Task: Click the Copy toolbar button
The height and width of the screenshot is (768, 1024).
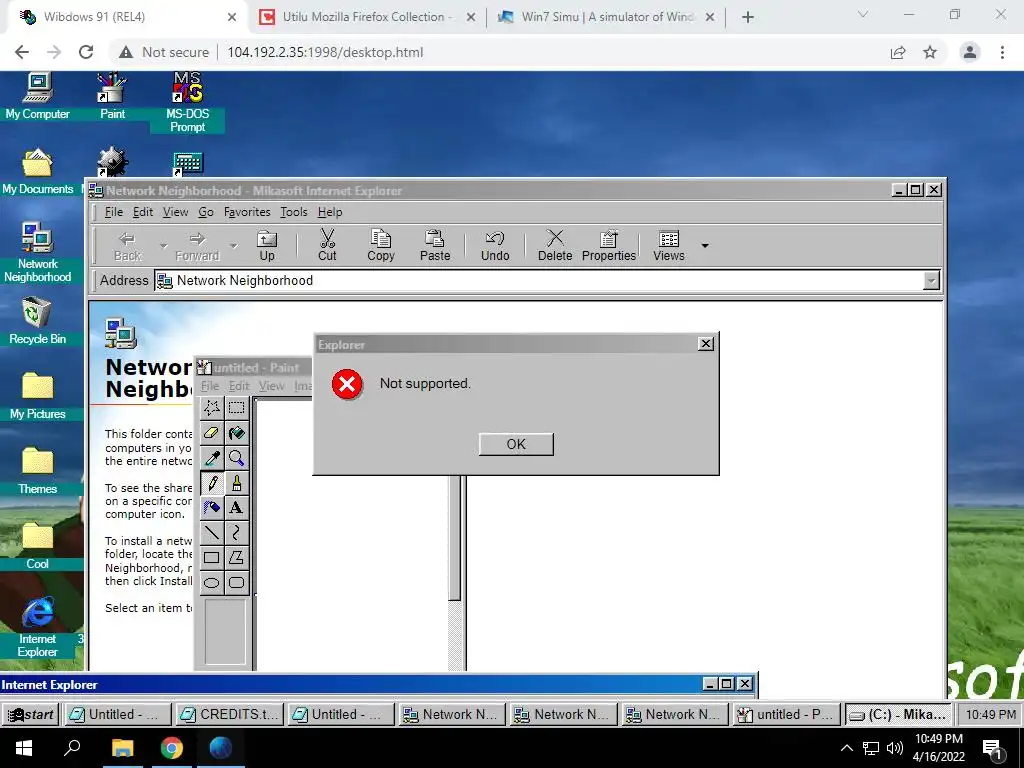Action: click(x=381, y=246)
